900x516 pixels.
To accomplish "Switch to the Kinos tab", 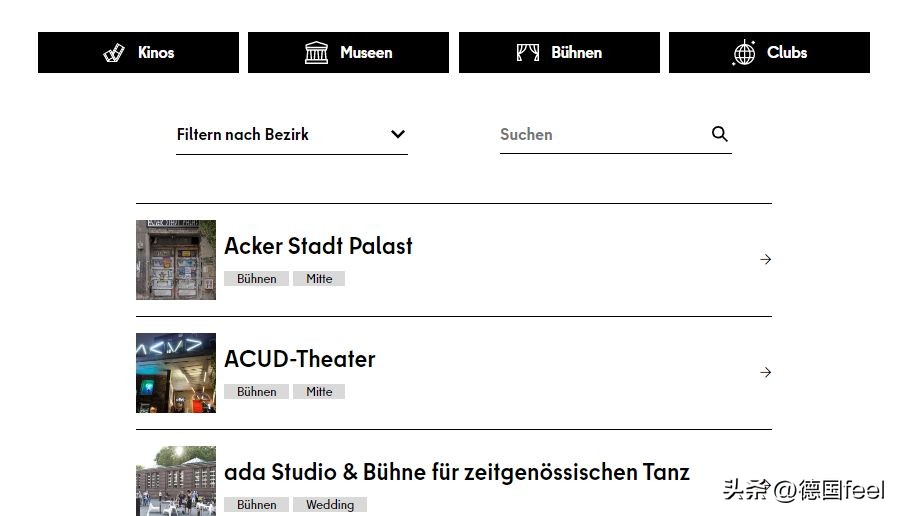I will tap(138, 53).
